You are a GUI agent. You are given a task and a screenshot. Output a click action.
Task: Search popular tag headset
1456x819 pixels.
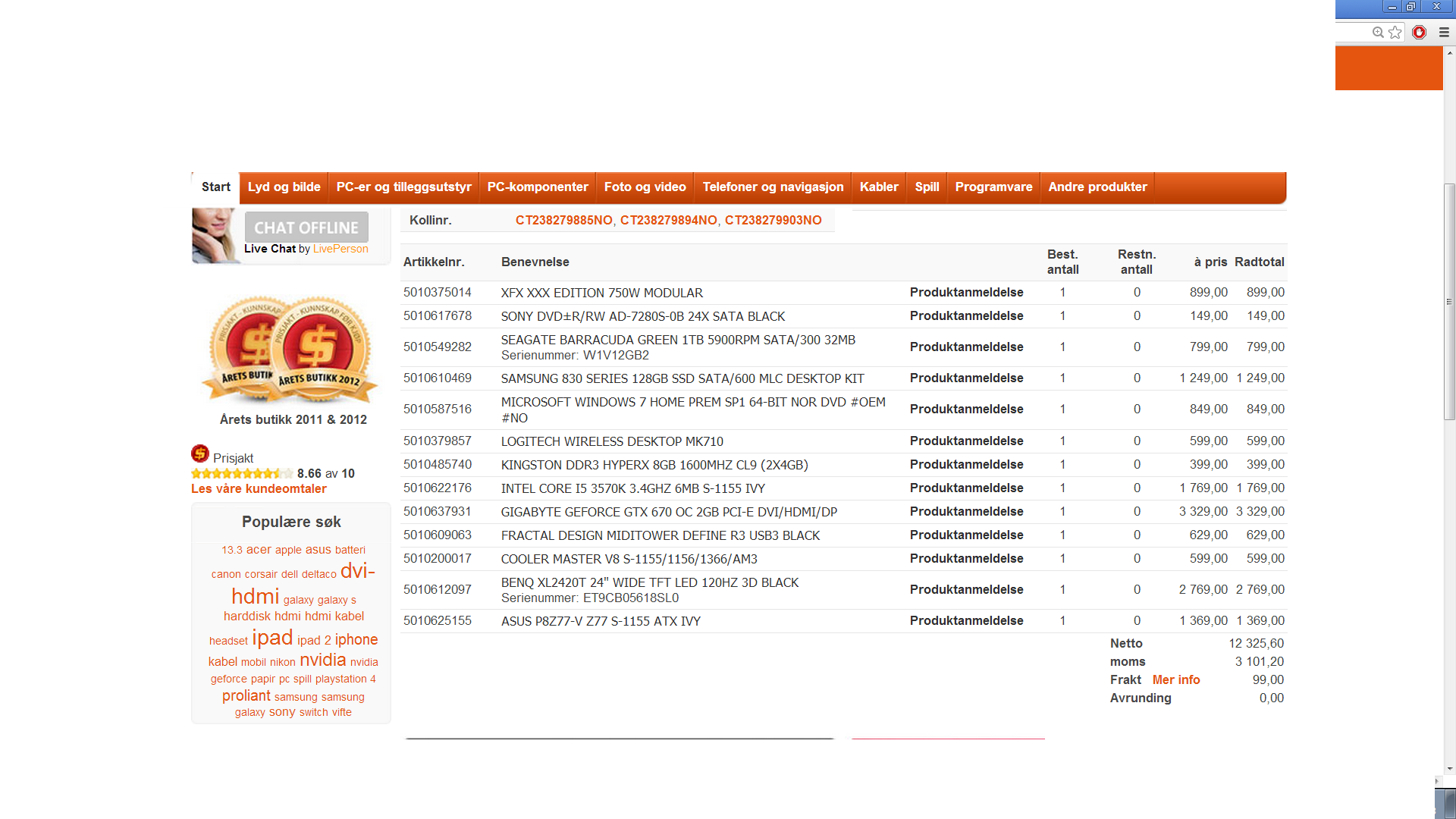[228, 641]
